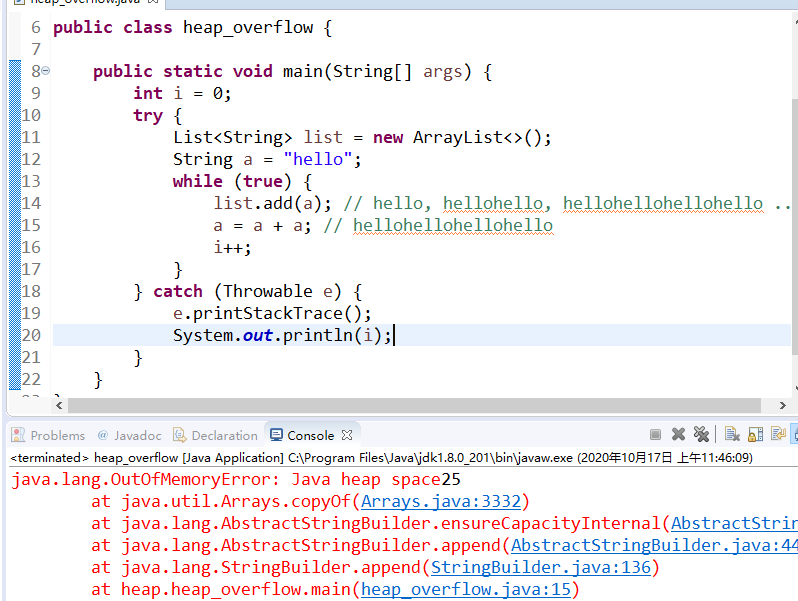The width and height of the screenshot is (798, 601).
Task: Click the 'i++;' statement on line 16
Action: (232, 248)
